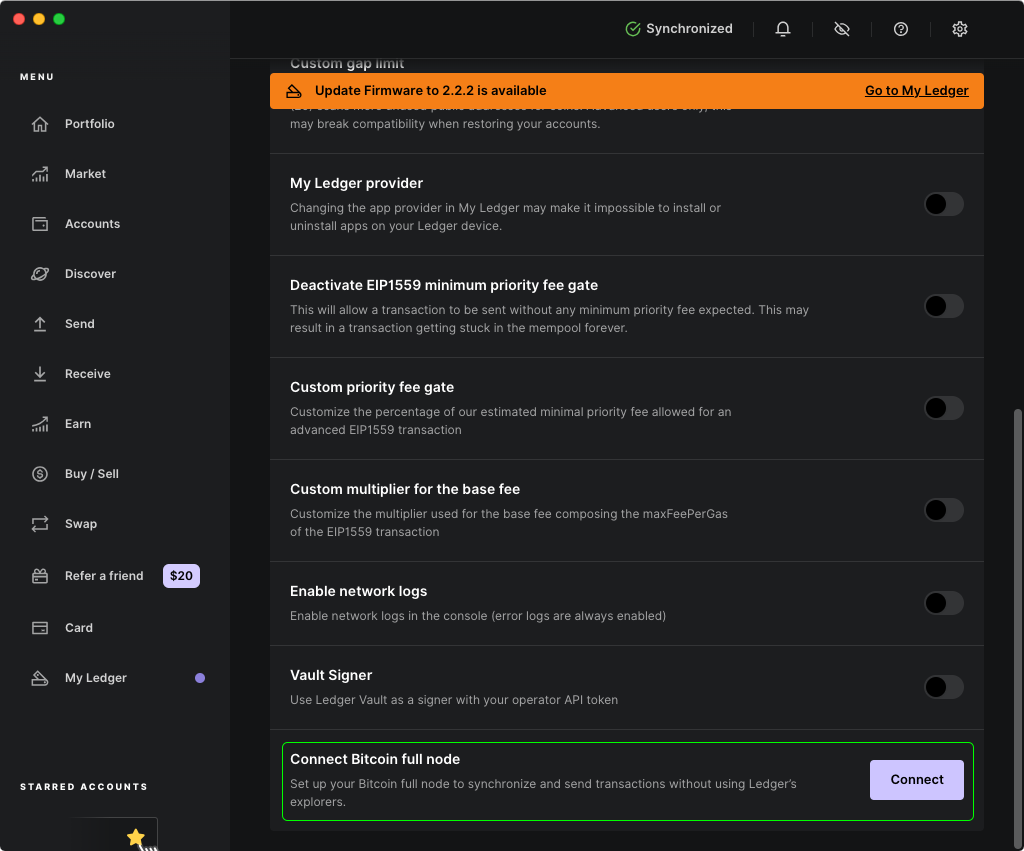Go to Swap in the menu

[81, 524]
